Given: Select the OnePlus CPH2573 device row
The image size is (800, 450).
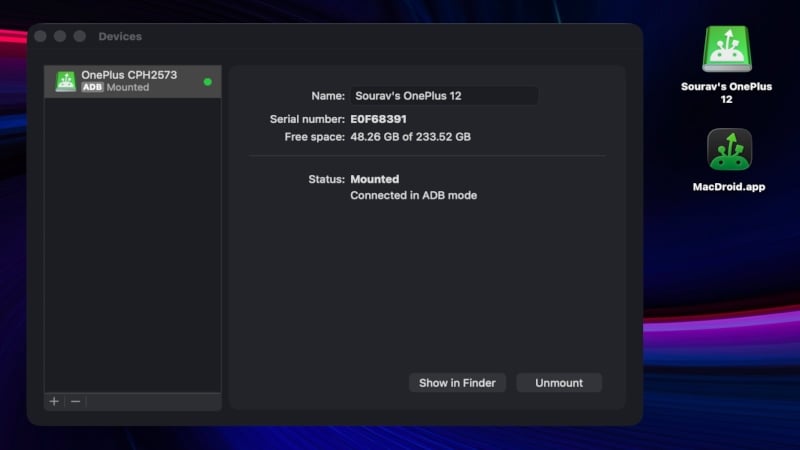Looking at the screenshot, I should [133, 81].
